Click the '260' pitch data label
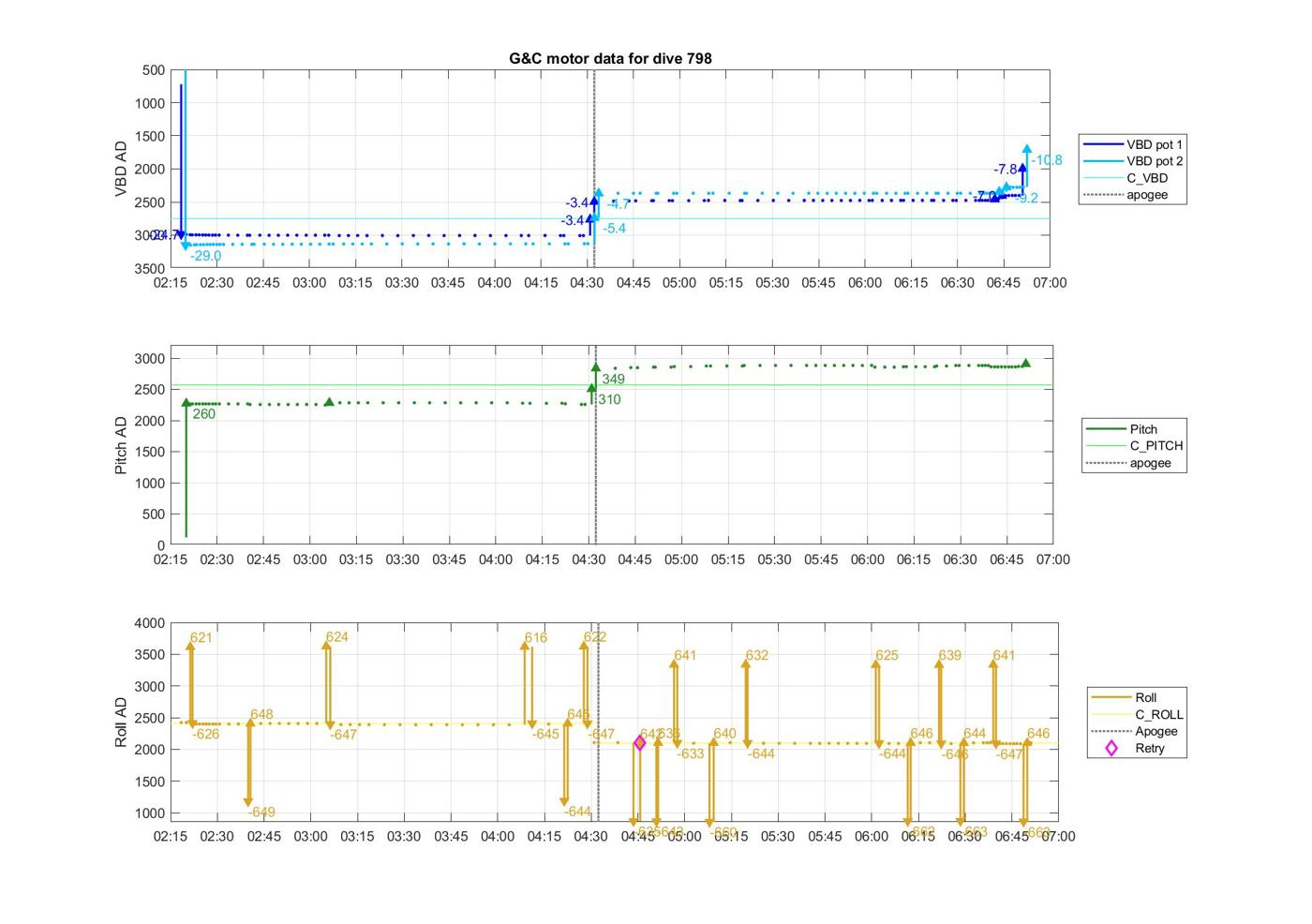 [203, 413]
